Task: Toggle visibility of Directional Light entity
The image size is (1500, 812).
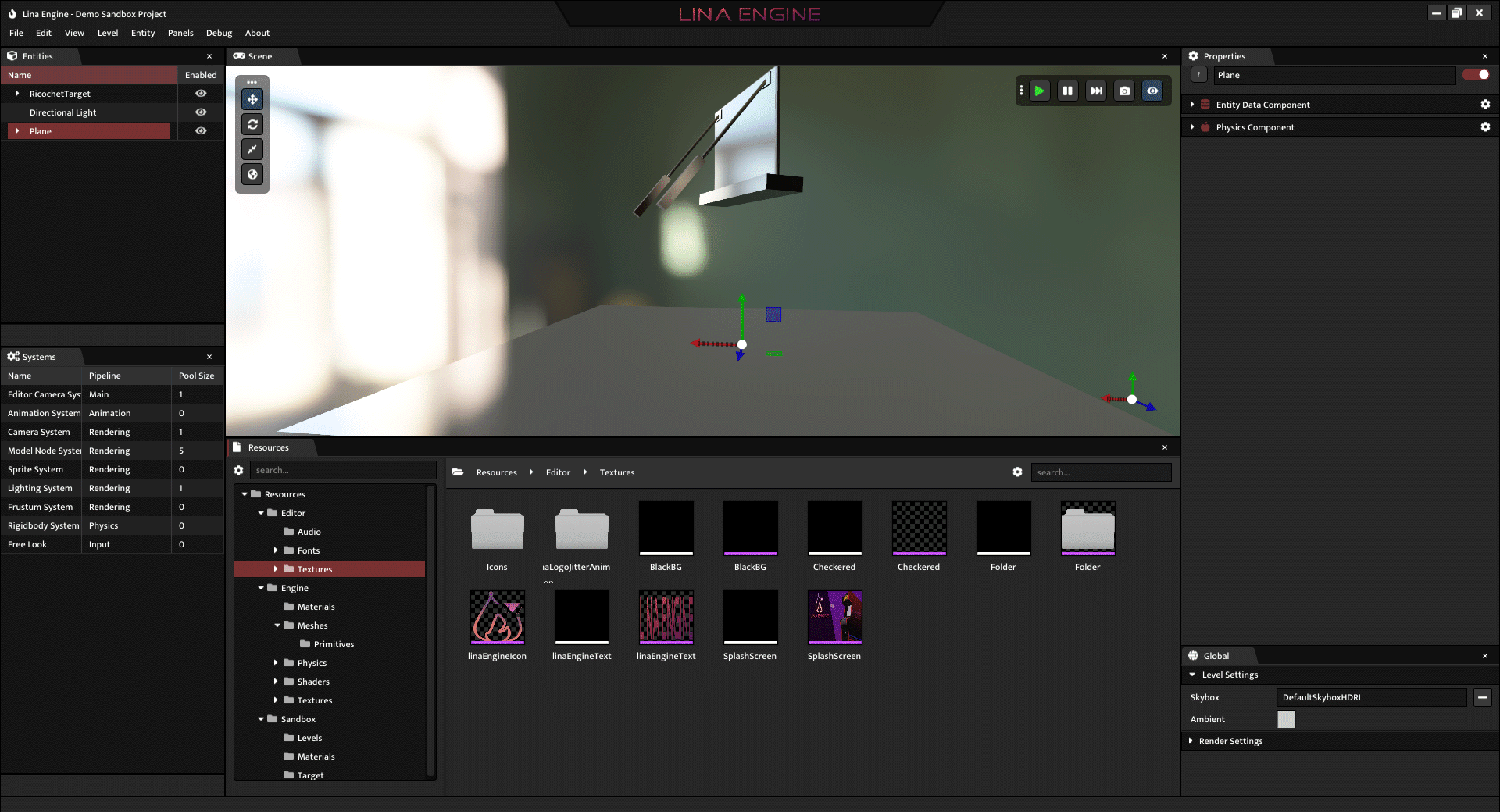Action: click(x=201, y=112)
